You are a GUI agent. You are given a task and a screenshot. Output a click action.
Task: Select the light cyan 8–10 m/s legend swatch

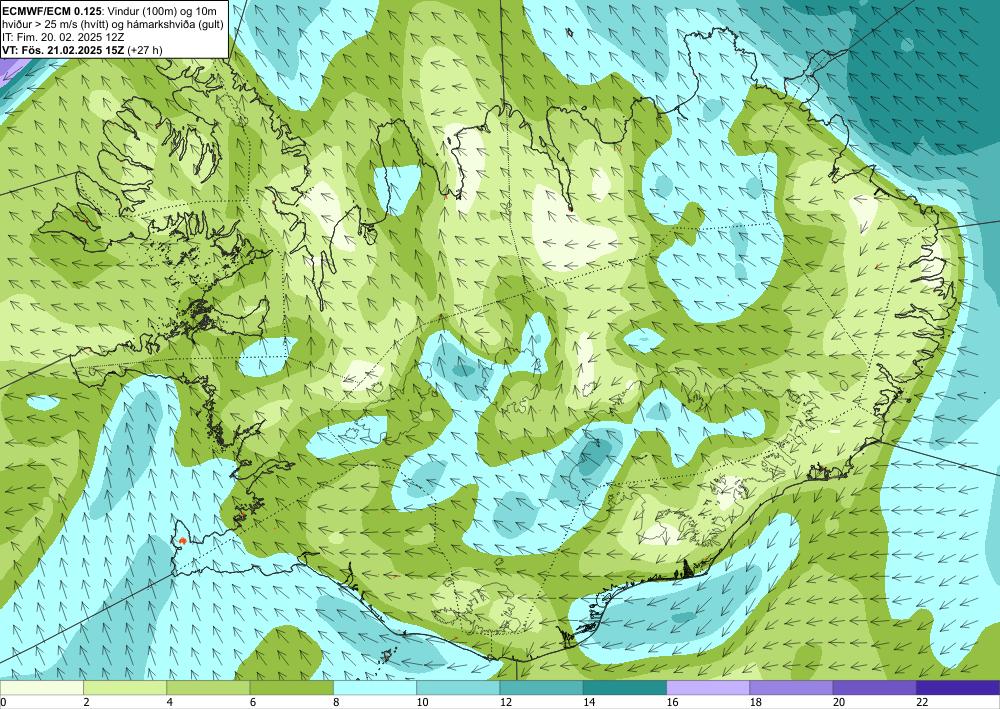(375, 687)
